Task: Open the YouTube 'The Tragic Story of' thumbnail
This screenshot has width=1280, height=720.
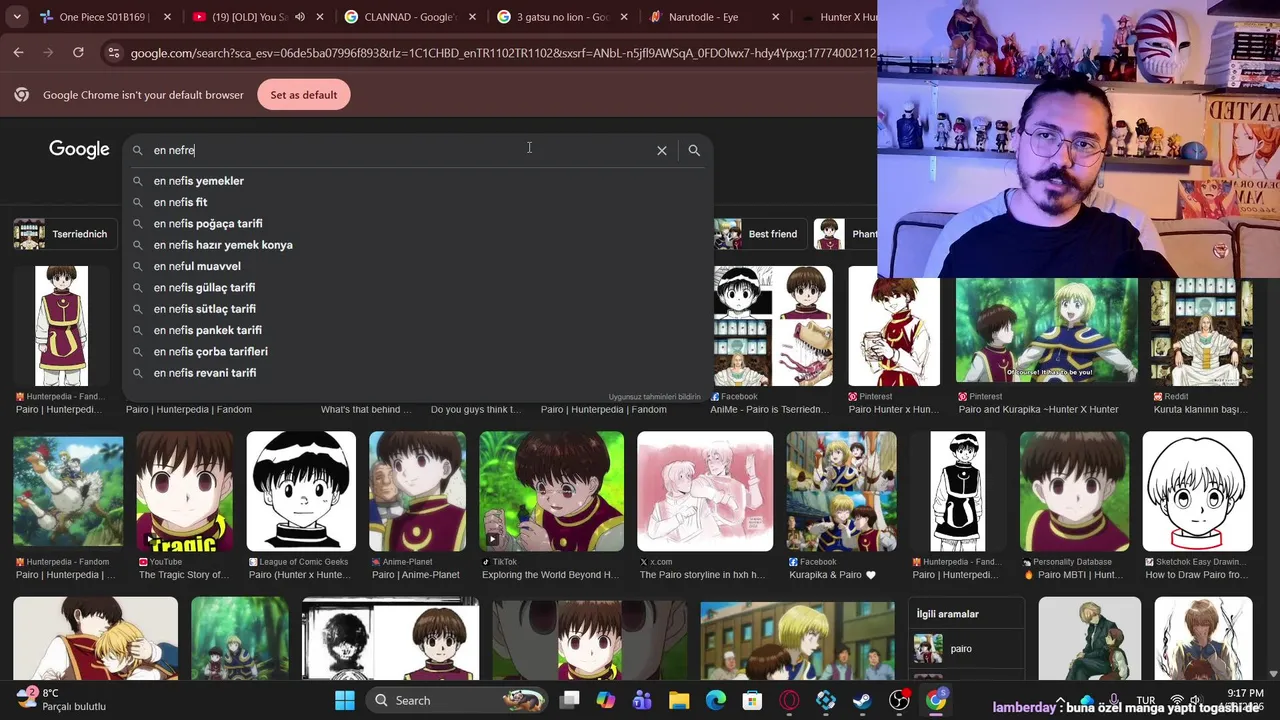Action: click(x=184, y=491)
